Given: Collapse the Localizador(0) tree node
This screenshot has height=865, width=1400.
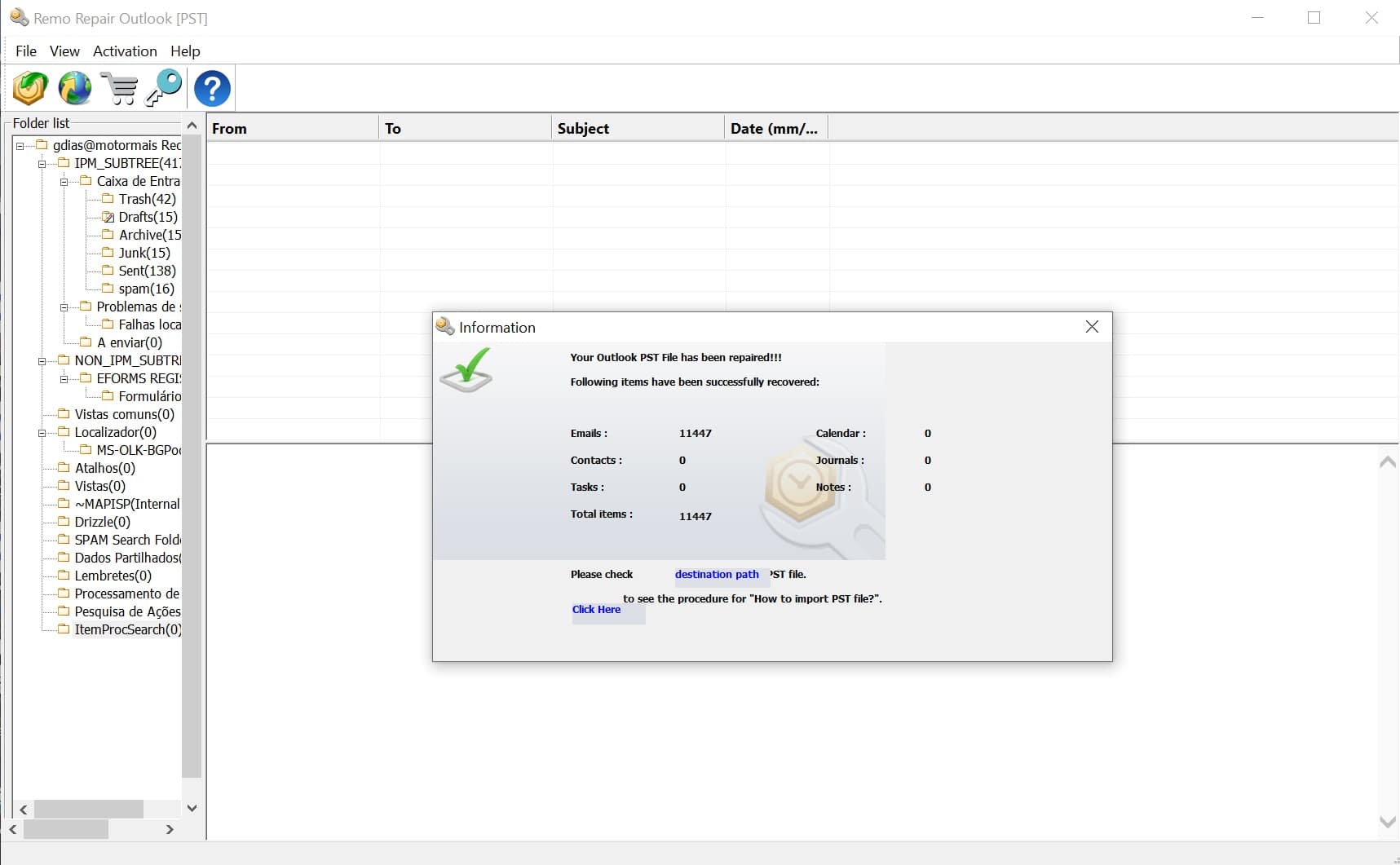Looking at the screenshot, I should pos(42,433).
